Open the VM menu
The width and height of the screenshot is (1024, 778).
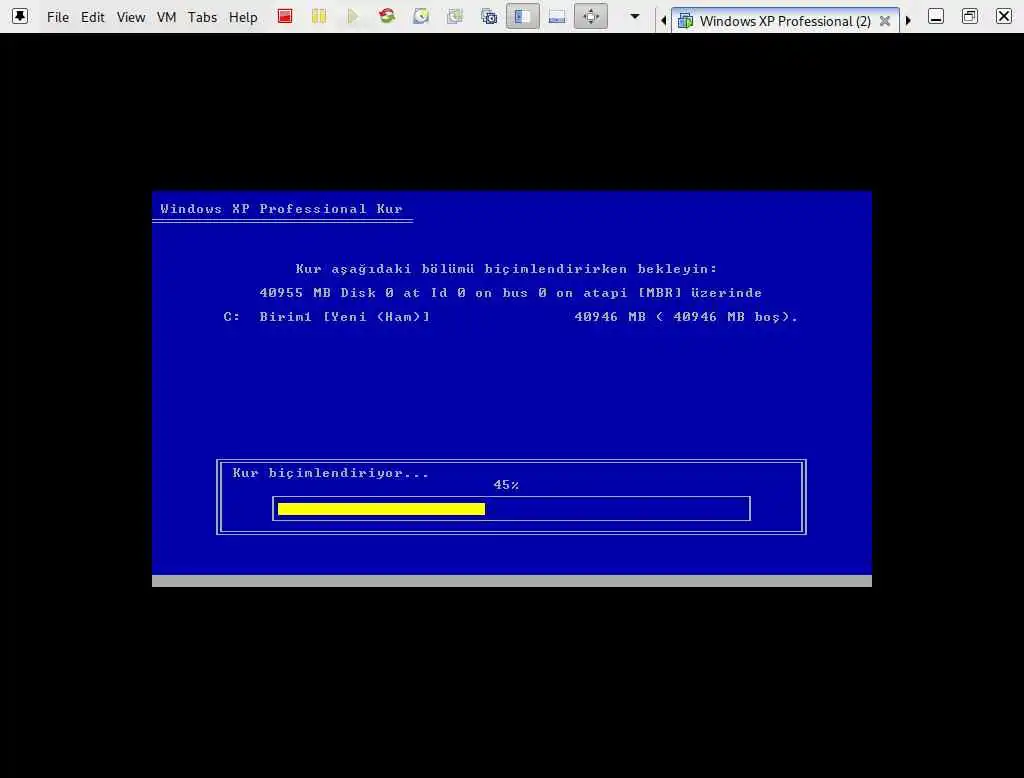point(167,17)
